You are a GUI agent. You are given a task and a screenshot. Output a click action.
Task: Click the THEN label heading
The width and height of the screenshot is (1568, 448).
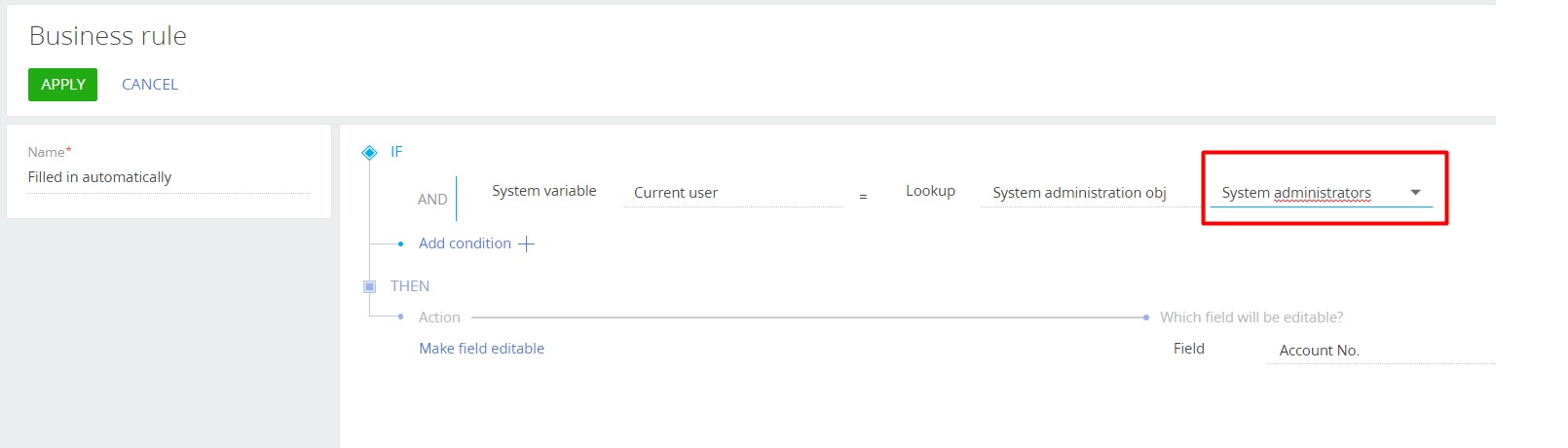(410, 286)
